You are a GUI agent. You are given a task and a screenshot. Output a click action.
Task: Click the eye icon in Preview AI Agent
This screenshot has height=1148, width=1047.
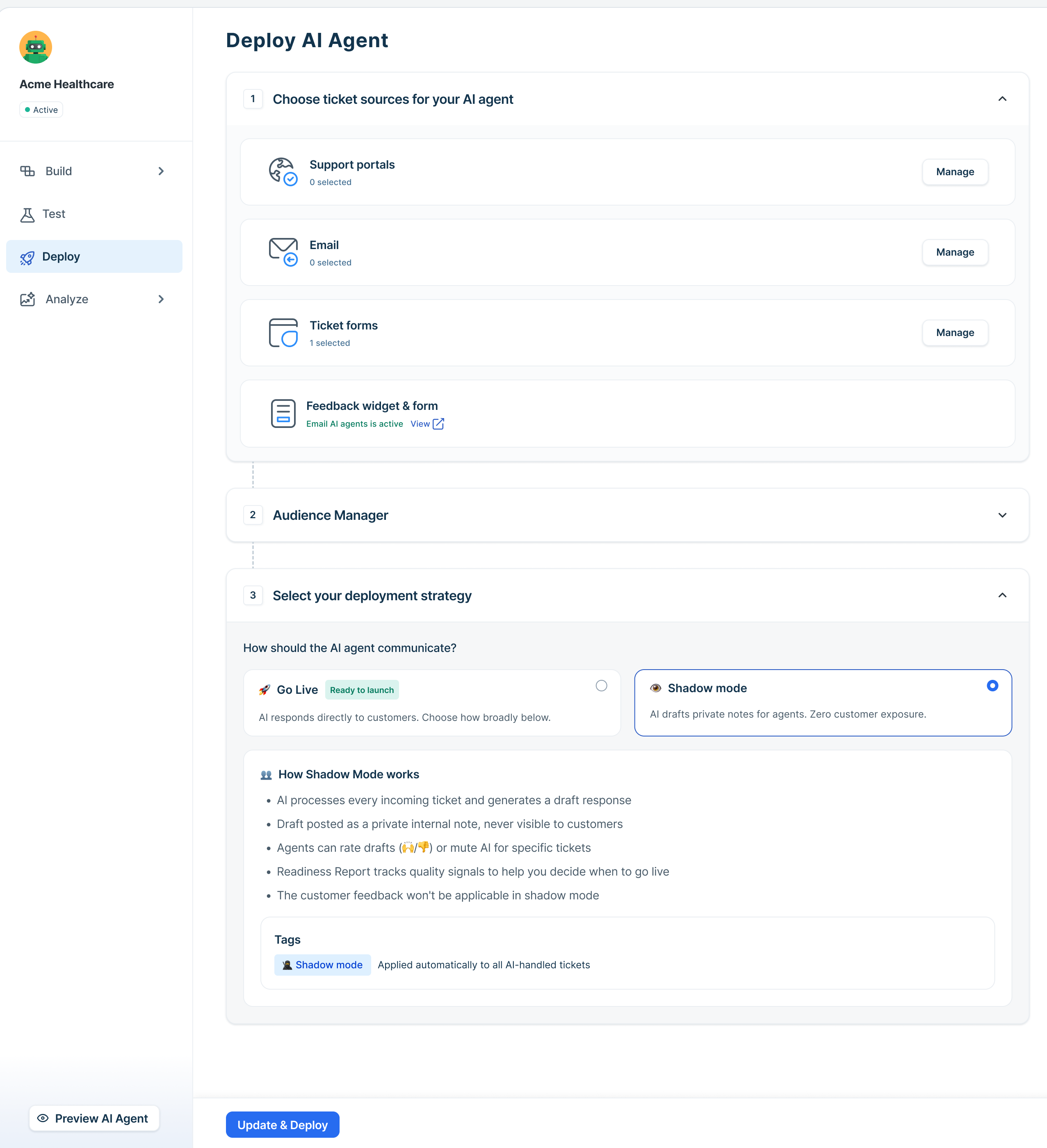(43, 1118)
